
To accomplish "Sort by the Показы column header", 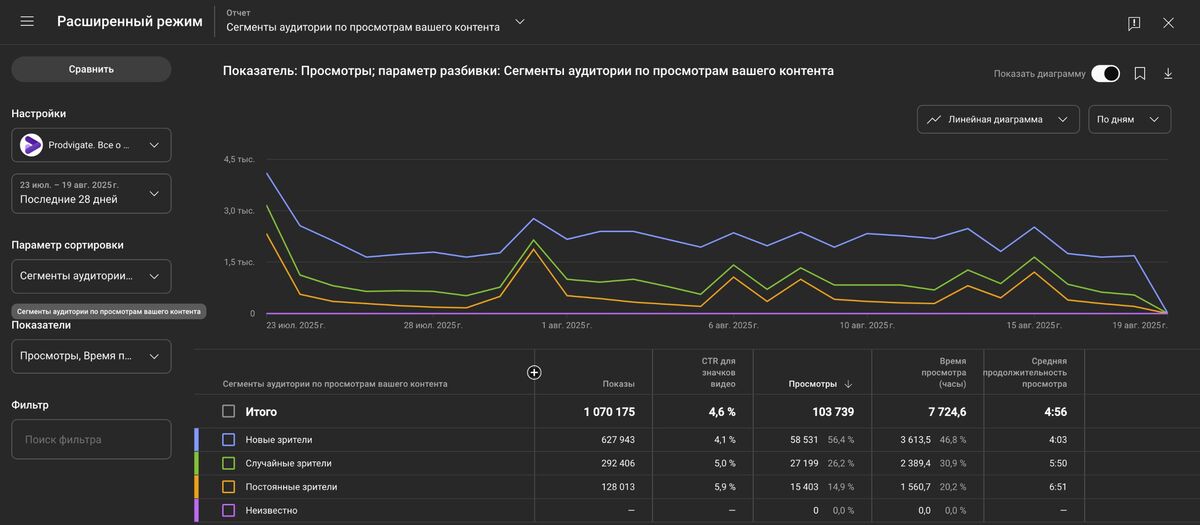I will 618,384.
